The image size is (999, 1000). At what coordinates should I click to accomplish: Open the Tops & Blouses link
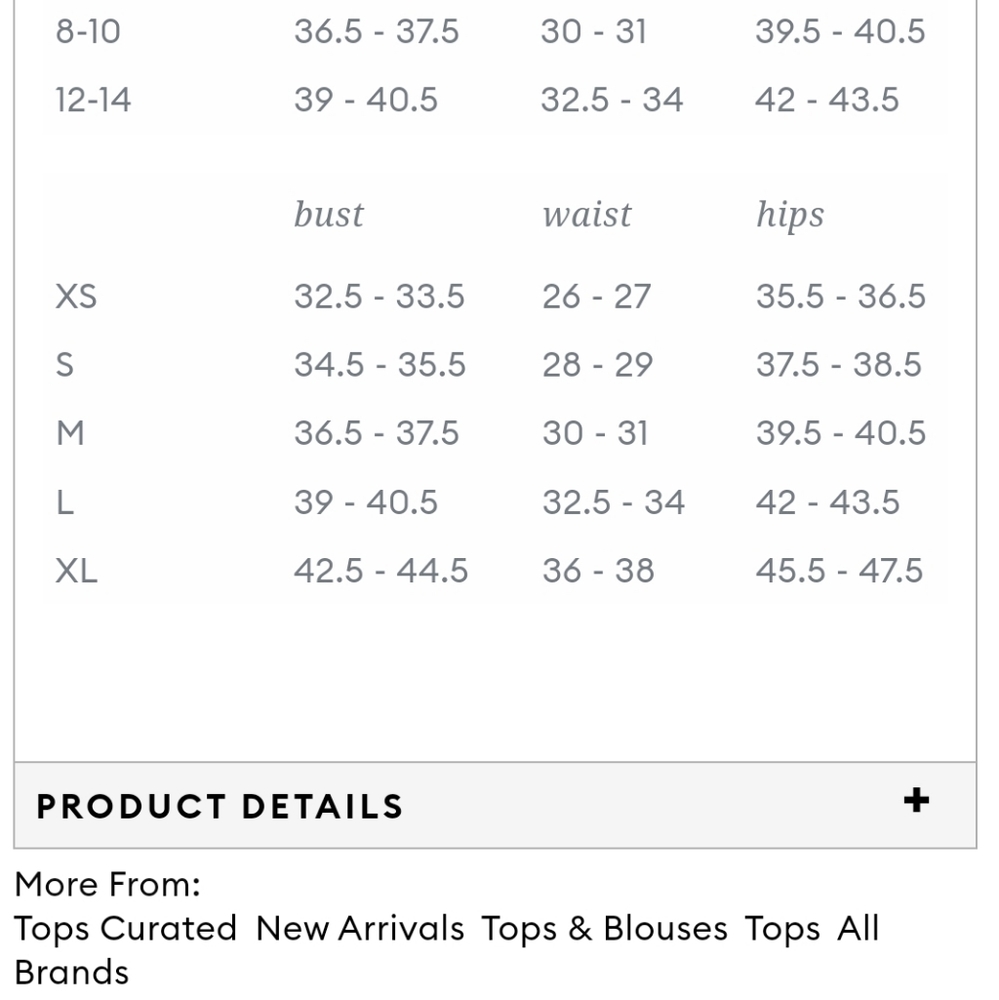pyautogui.click(x=604, y=928)
